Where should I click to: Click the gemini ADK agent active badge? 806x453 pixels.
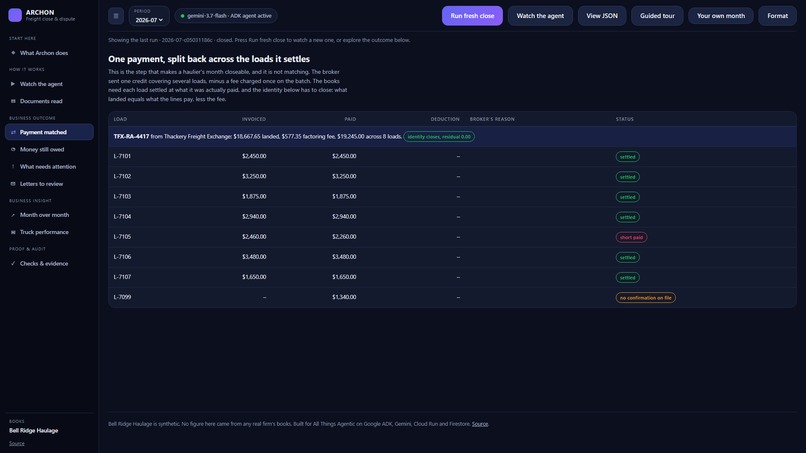pyautogui.click(x=226, y=16)
